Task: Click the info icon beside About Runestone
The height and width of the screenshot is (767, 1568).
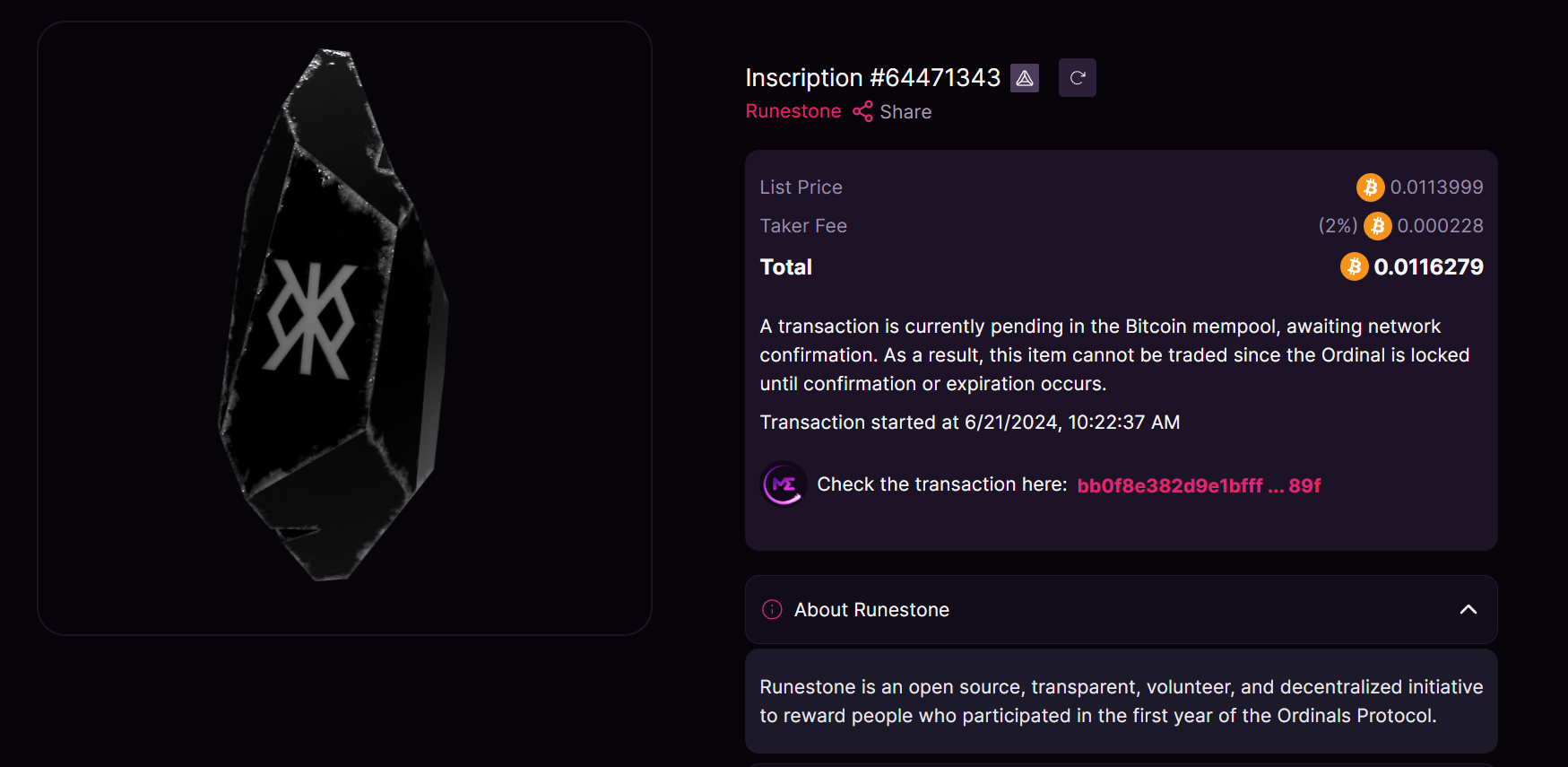Action: point(772,610)
